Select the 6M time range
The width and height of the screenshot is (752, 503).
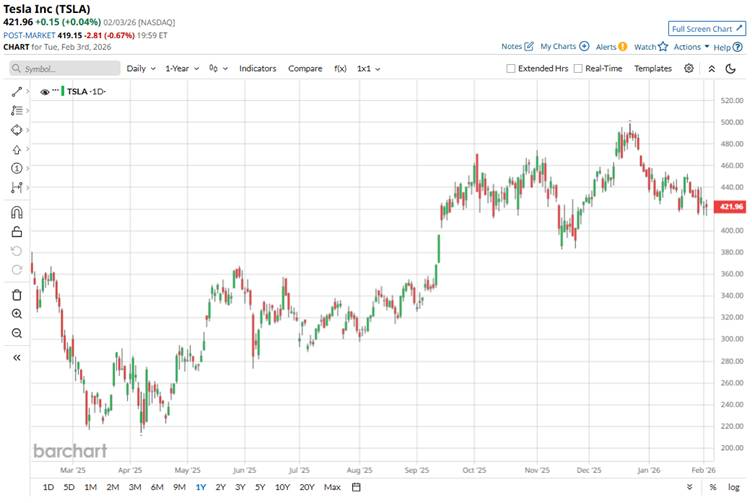point(157,487)
